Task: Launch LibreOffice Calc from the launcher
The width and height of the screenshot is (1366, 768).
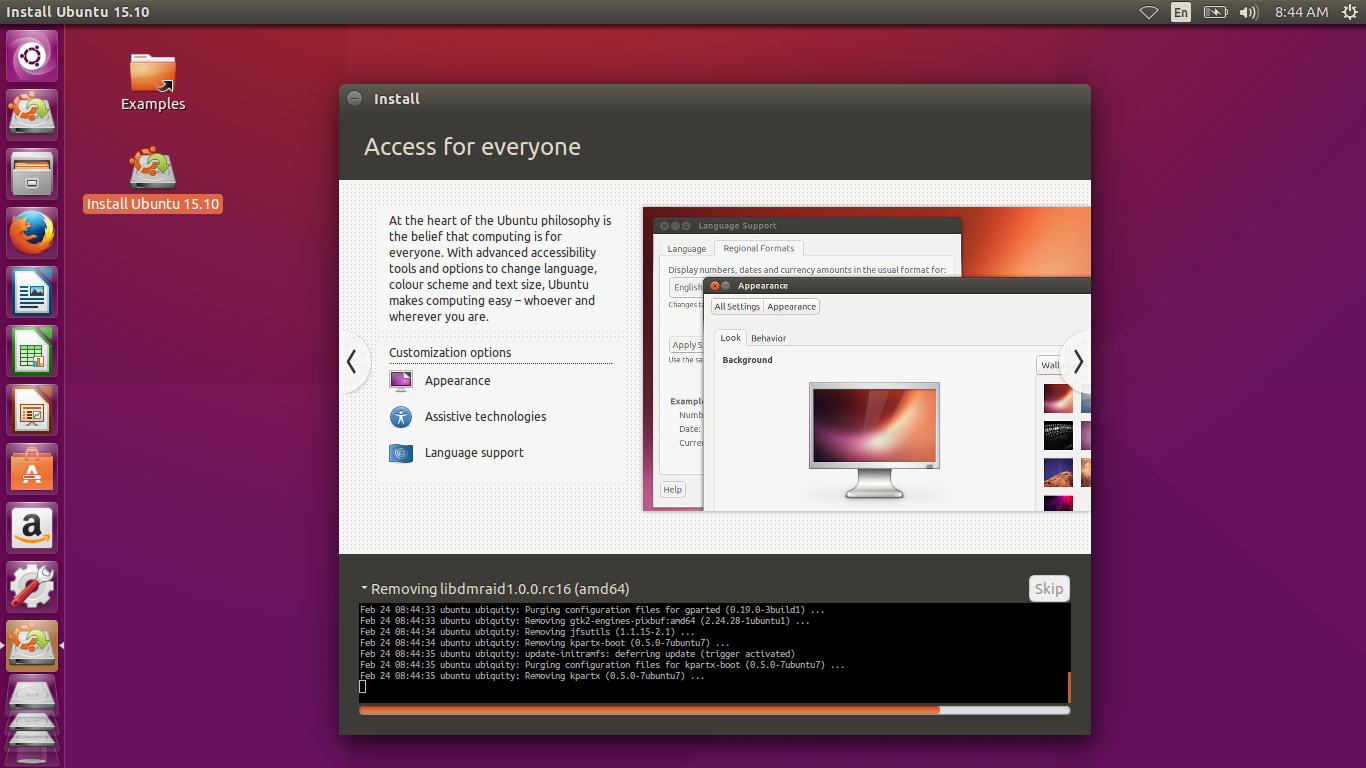Action: point(31,350)
